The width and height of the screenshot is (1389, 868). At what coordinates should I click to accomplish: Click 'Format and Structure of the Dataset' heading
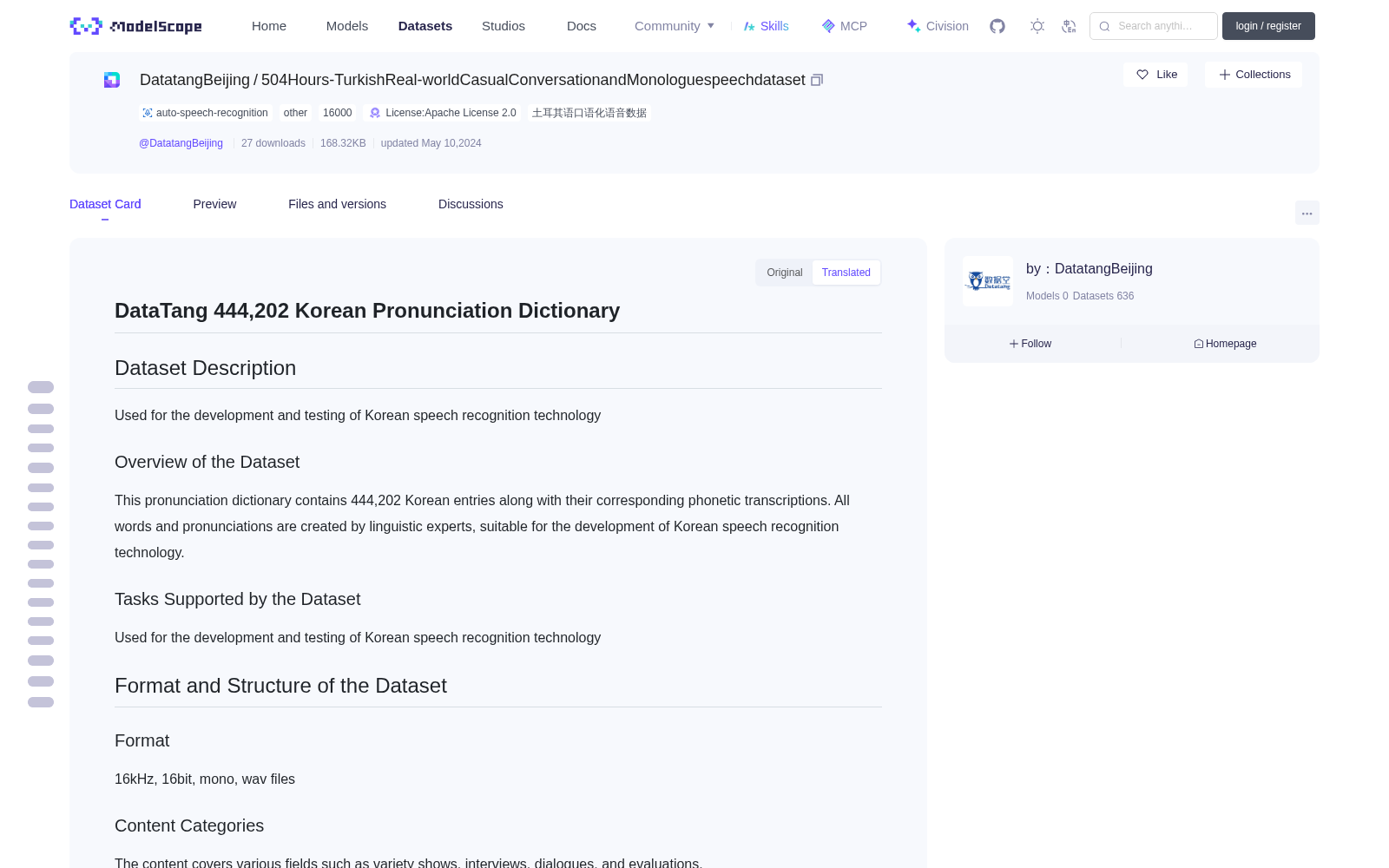click(x=280, y=686)
